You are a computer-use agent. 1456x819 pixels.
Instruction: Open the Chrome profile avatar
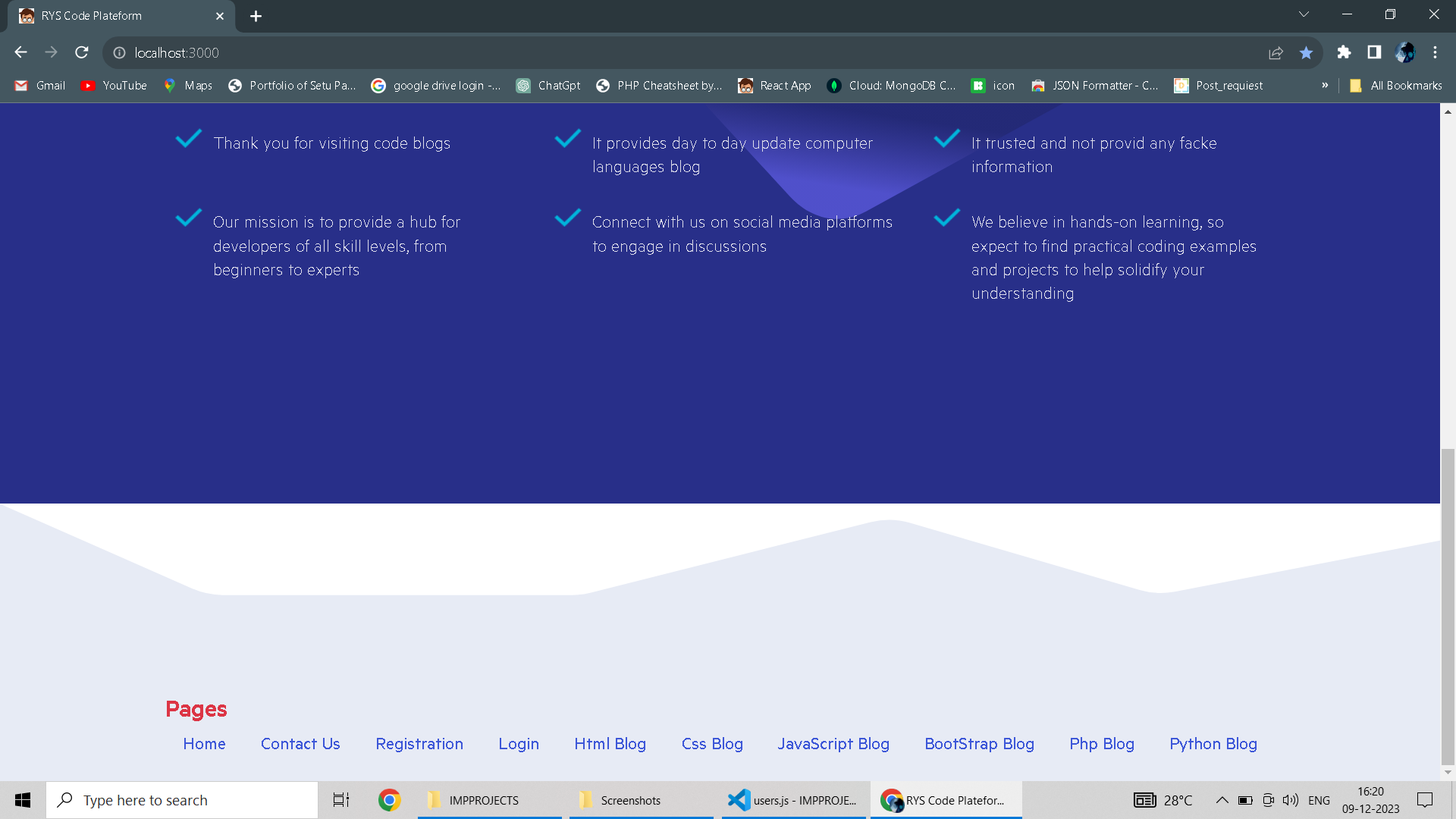pyautogui.click(x=1404, y=52)
